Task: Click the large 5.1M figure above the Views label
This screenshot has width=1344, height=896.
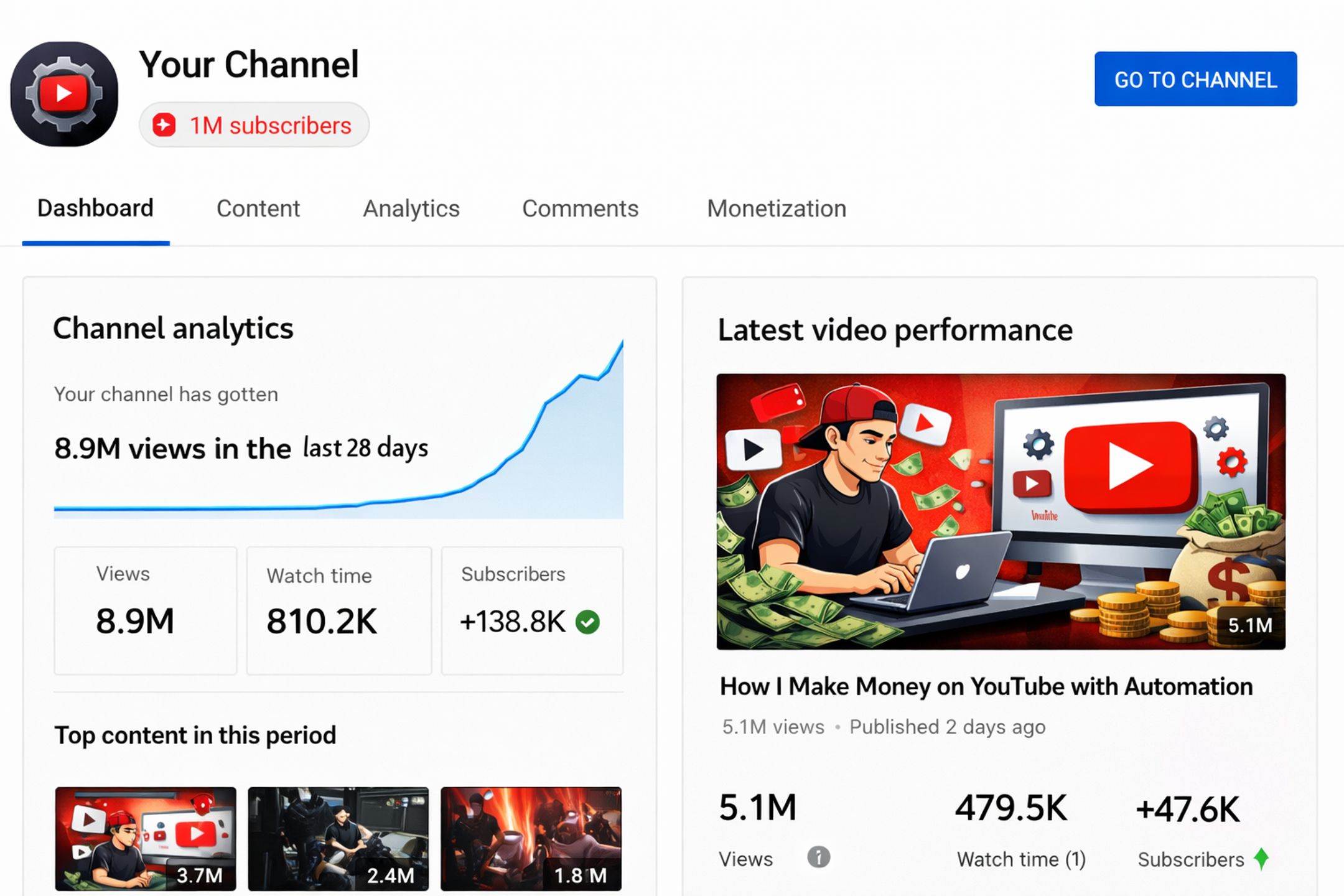Action: (x=758, y=808)
